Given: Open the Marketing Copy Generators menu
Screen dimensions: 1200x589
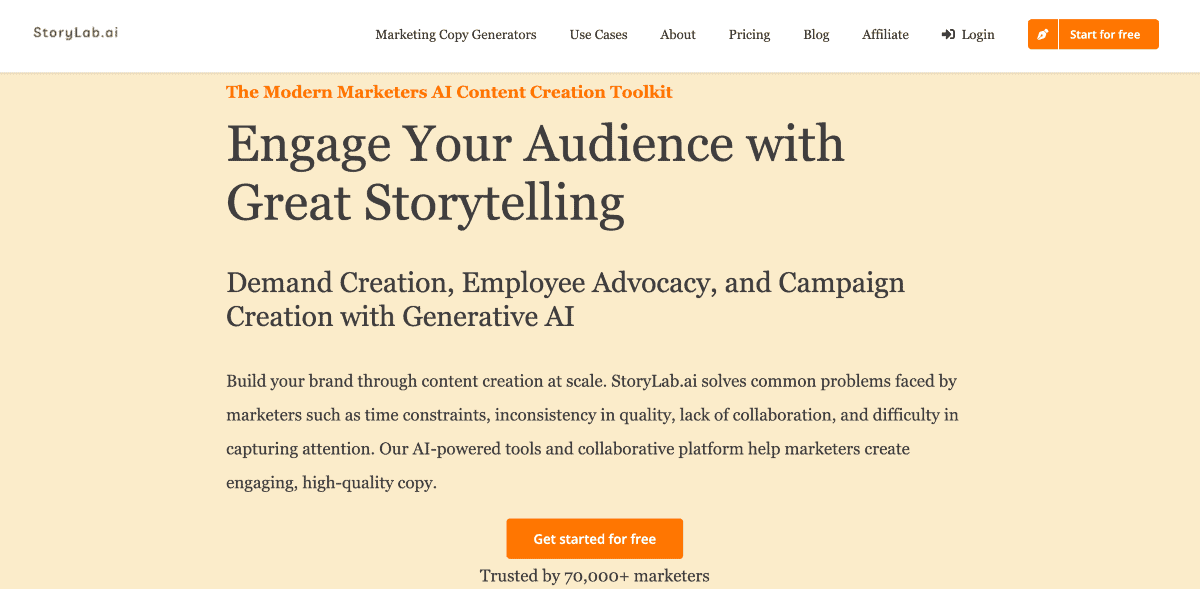Looking at the screenshot, I should (x=456, y=35).
